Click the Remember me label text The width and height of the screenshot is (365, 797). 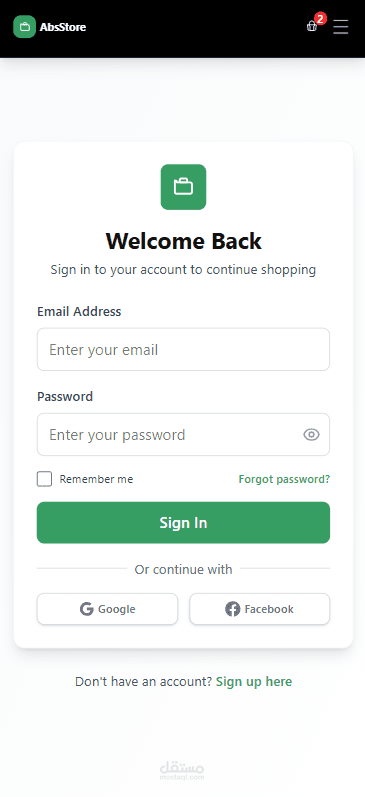click(x=96, y=479)
